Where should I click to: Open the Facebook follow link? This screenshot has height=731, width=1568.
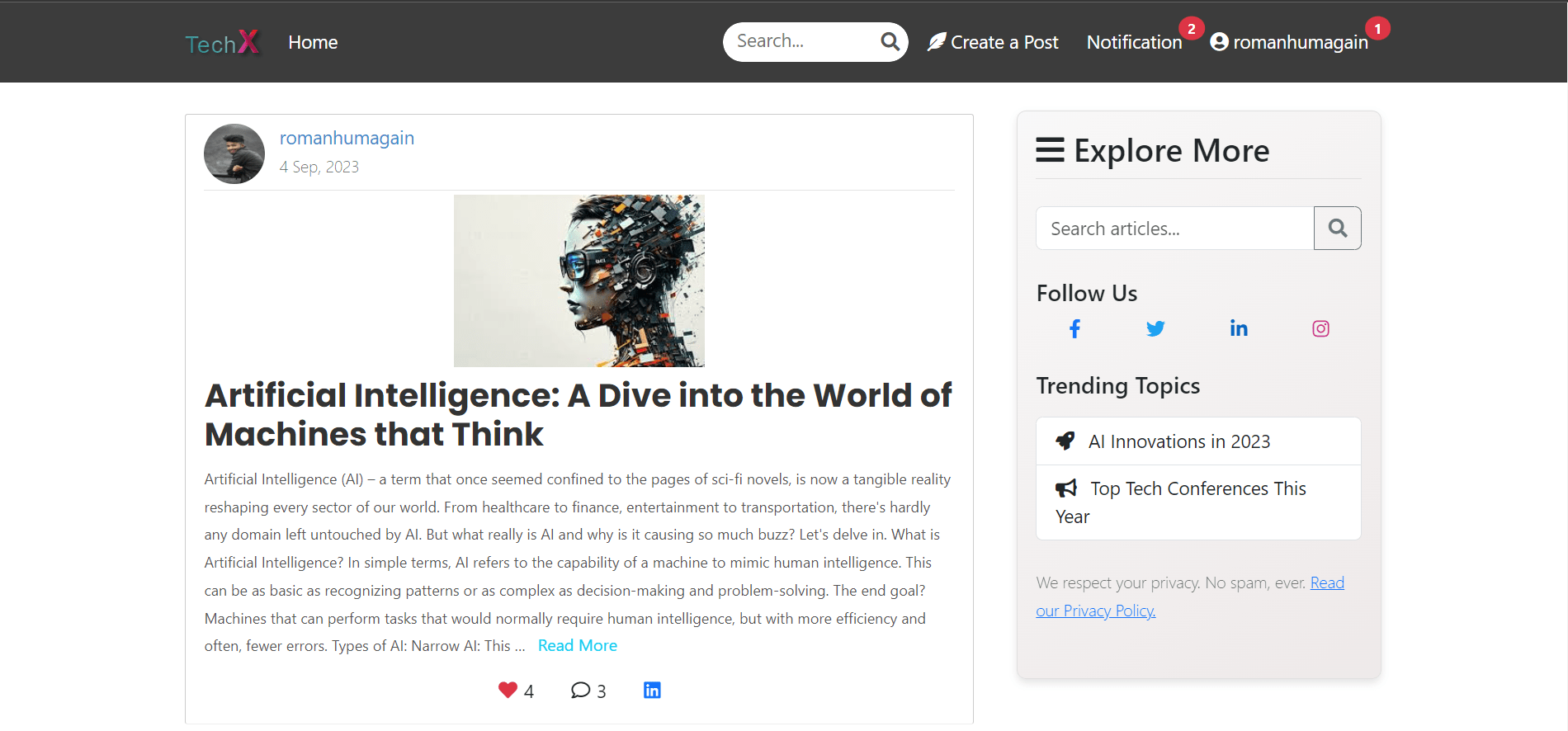(1074, 329)
